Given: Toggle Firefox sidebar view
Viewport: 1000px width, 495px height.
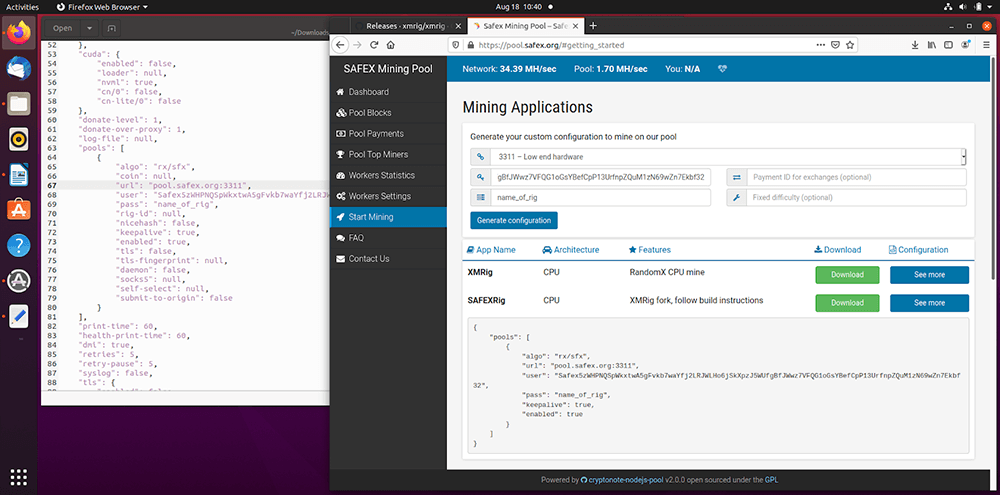Looking at the screenshot, I should (x=948, y=45).
